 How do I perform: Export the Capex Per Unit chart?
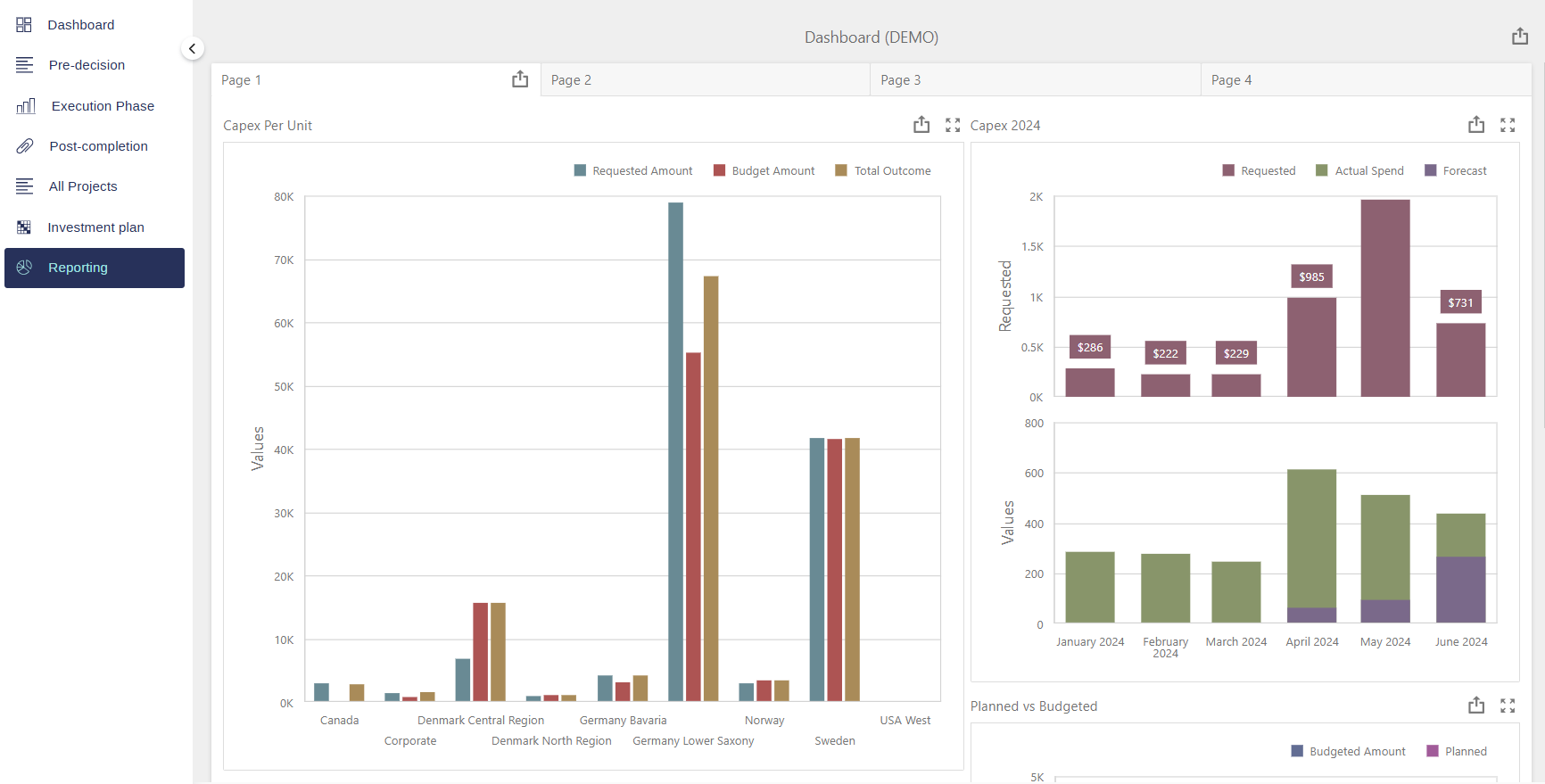click(x=921, y=125)
